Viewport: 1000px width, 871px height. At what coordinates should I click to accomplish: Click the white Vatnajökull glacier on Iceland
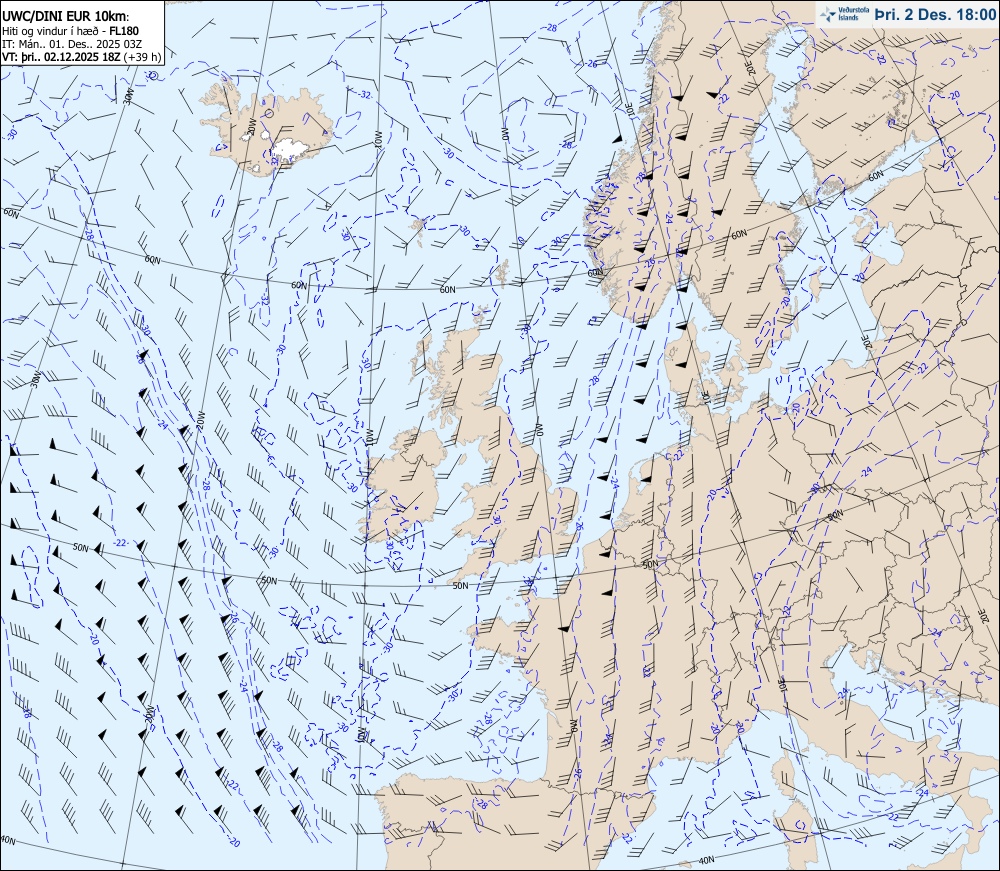(x=290, y=149)
